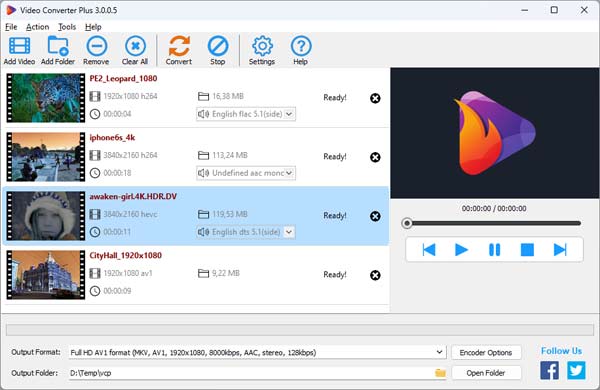Screen dimensions: 600x390
Task: Click the Add Video toolbar icon
Action: pyautogui.click(x=19, y=46)
